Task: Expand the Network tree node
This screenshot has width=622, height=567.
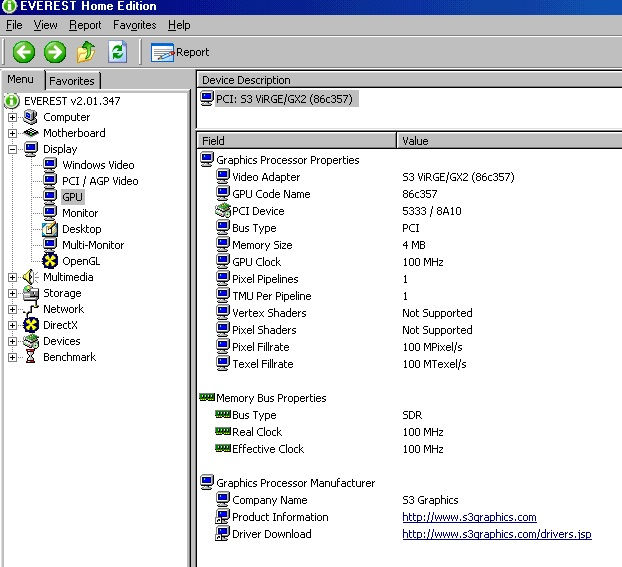Action: [12, 309]
